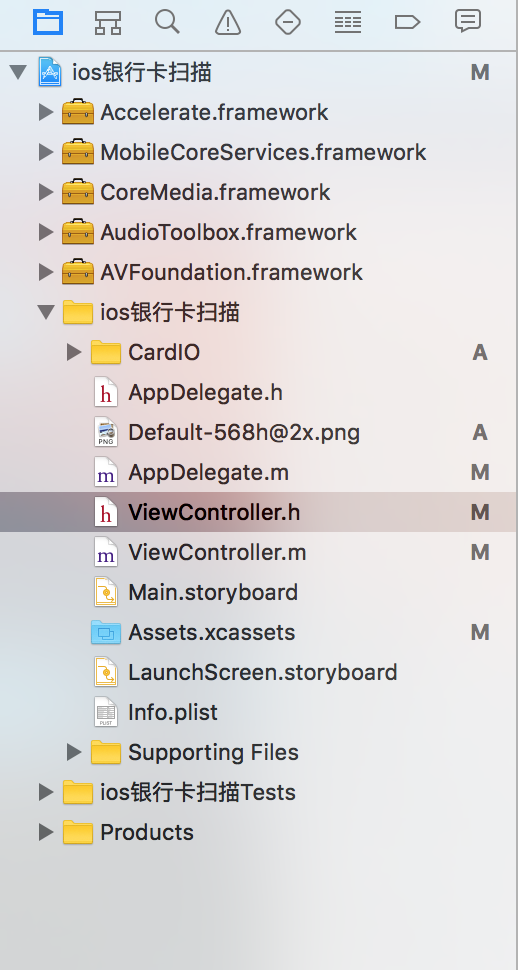Expand the Products folder triangle
518x970 pixels.
[x=46, y=831]
